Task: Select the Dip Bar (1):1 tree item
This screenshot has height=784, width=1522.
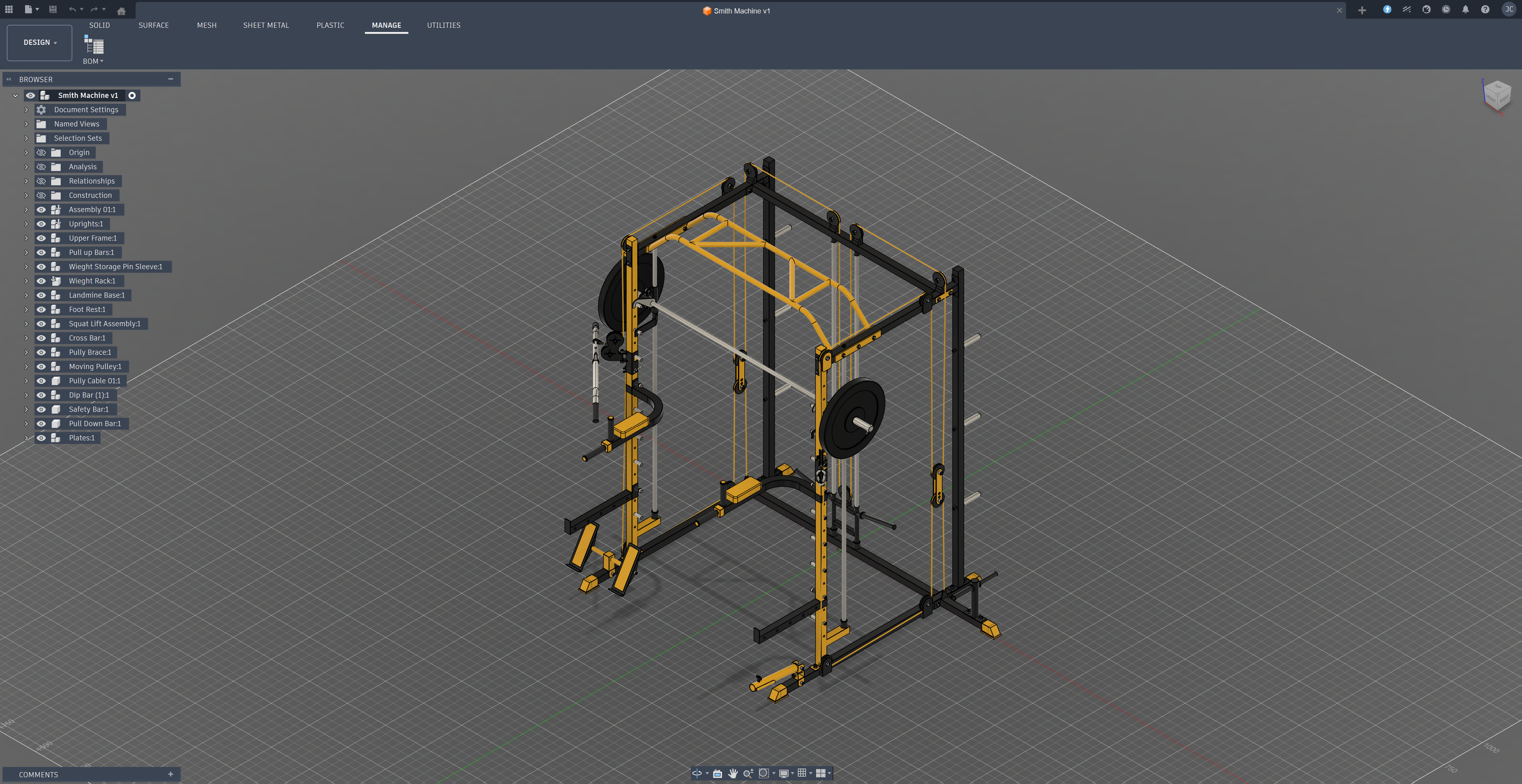Action: tap(89, 395)
